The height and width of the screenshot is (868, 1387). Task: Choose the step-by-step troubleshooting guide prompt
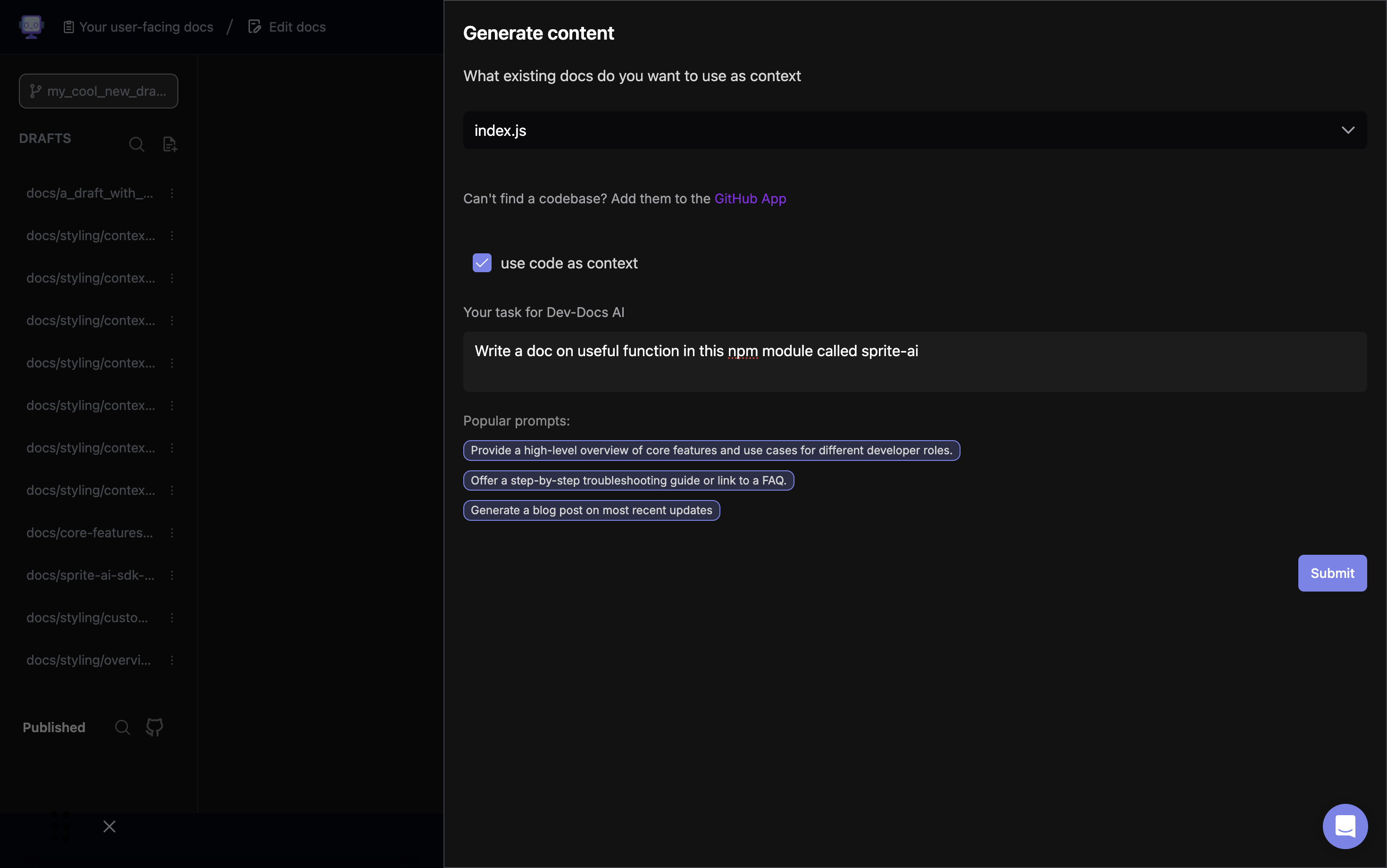(x=628, y=481)
